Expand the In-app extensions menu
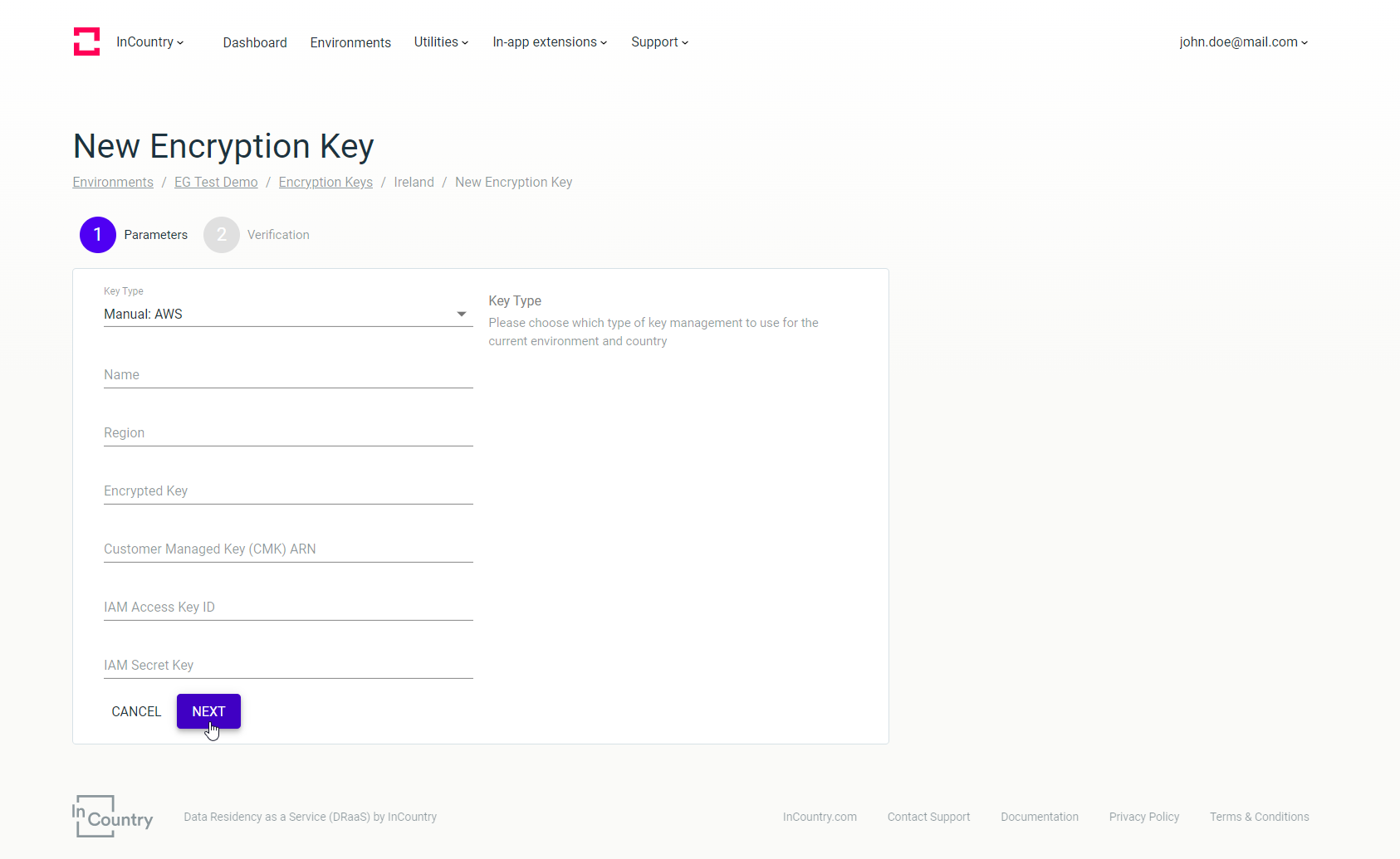The image size is (1400, 859). point(549,41)
